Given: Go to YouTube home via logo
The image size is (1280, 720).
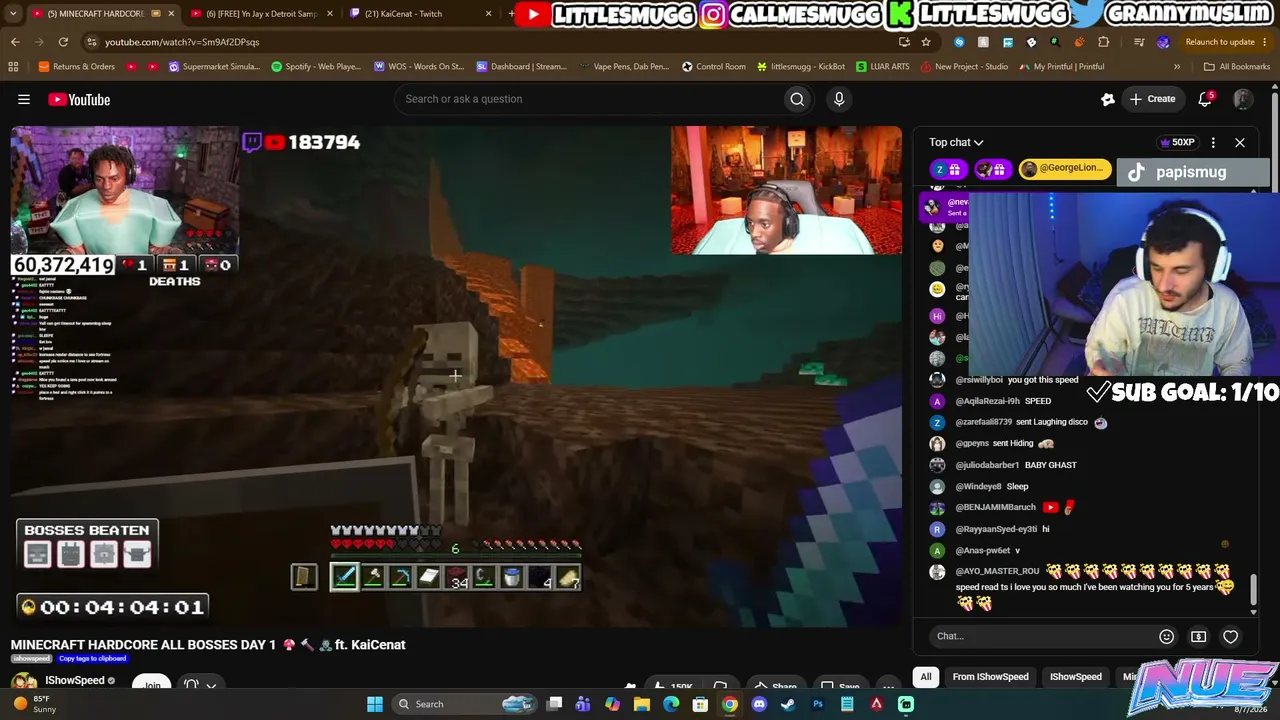Looking at the screenshot, I should coord(79,99).
